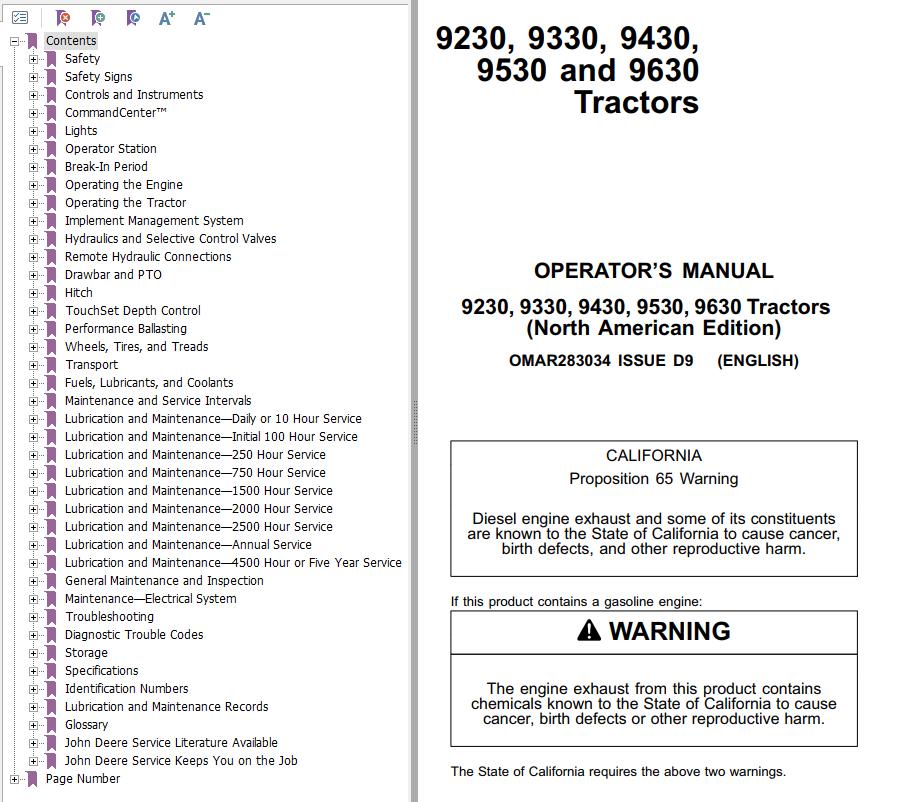Open Lubrication and Maintenance—750 Hour Service
Screen dimensions: 898x802
pyautogui.click(x=195, y=473)
